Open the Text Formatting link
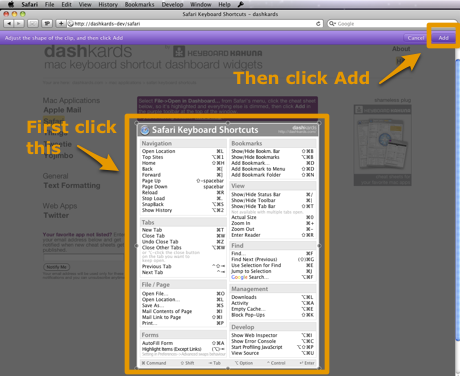Screen dimensions: 460x376 pos(72,185)
